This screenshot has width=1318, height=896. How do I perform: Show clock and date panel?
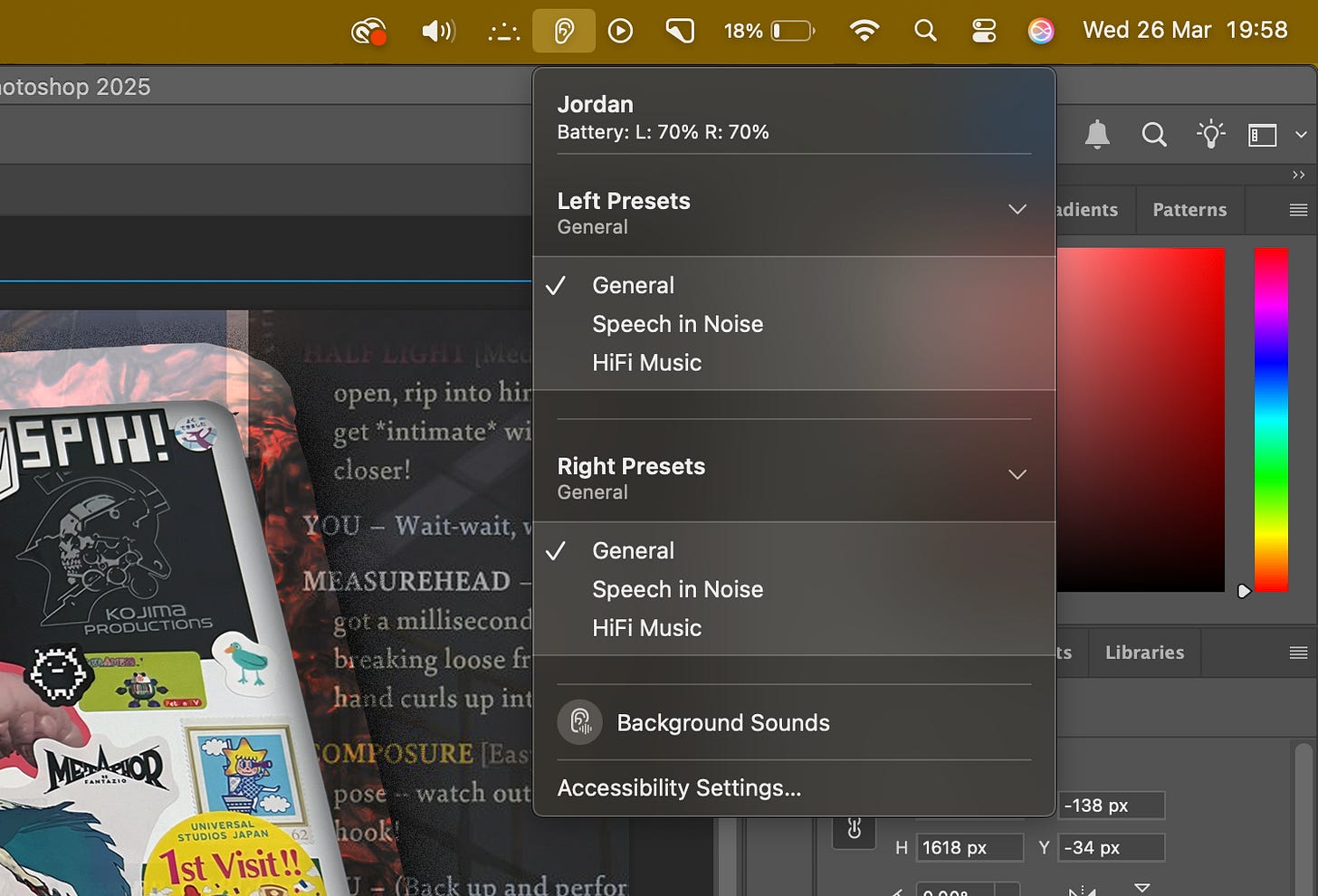pos(1185,30)
